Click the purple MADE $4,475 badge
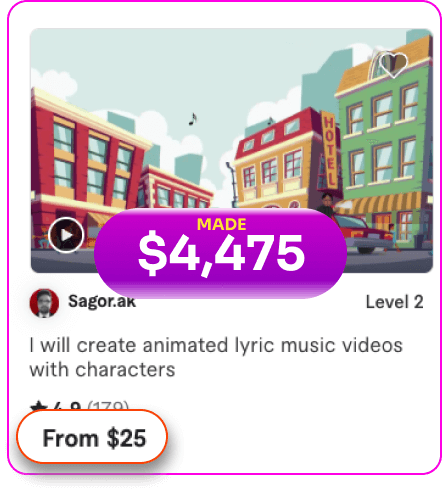Viewport: 442px width, 492px height. (220, 252)
